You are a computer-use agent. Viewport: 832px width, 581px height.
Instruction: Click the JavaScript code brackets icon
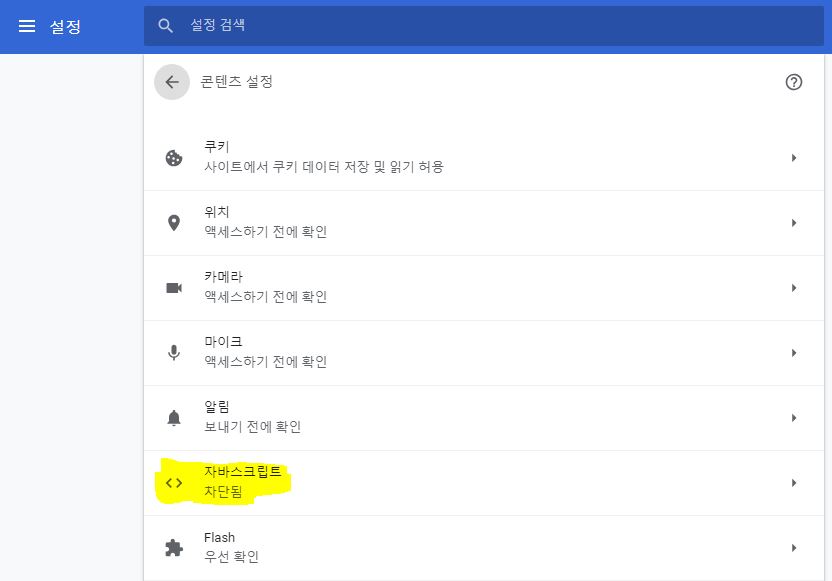click(174, 483)
